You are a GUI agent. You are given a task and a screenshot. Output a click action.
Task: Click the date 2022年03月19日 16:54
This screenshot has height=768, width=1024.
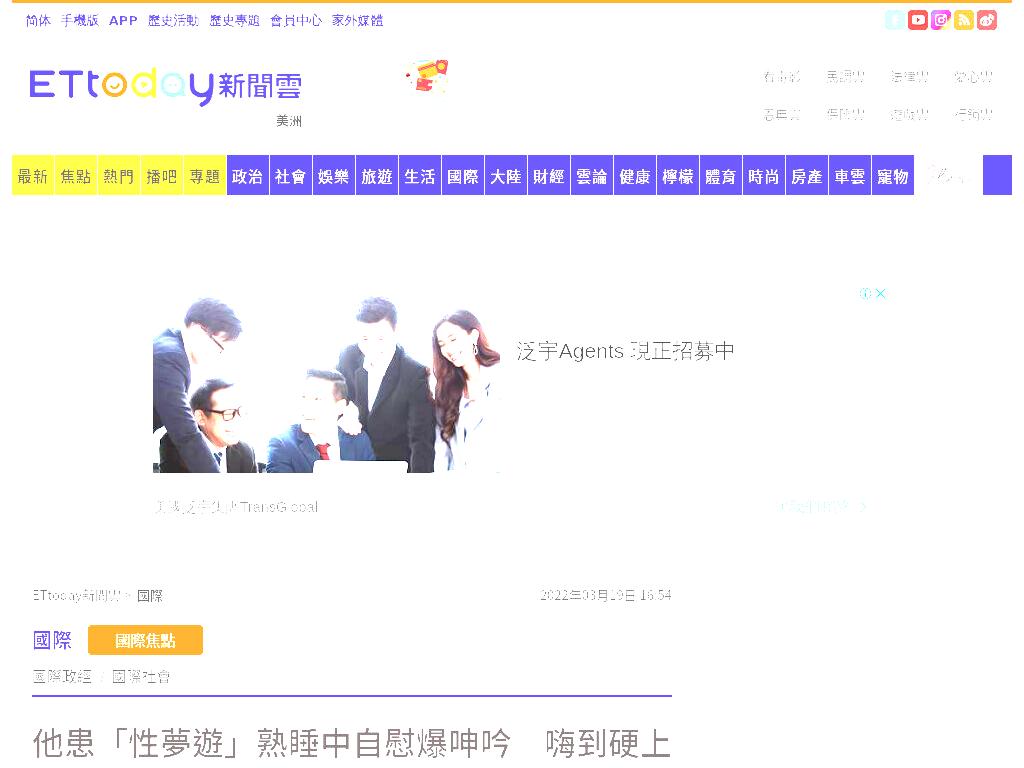tap(605, 595)
